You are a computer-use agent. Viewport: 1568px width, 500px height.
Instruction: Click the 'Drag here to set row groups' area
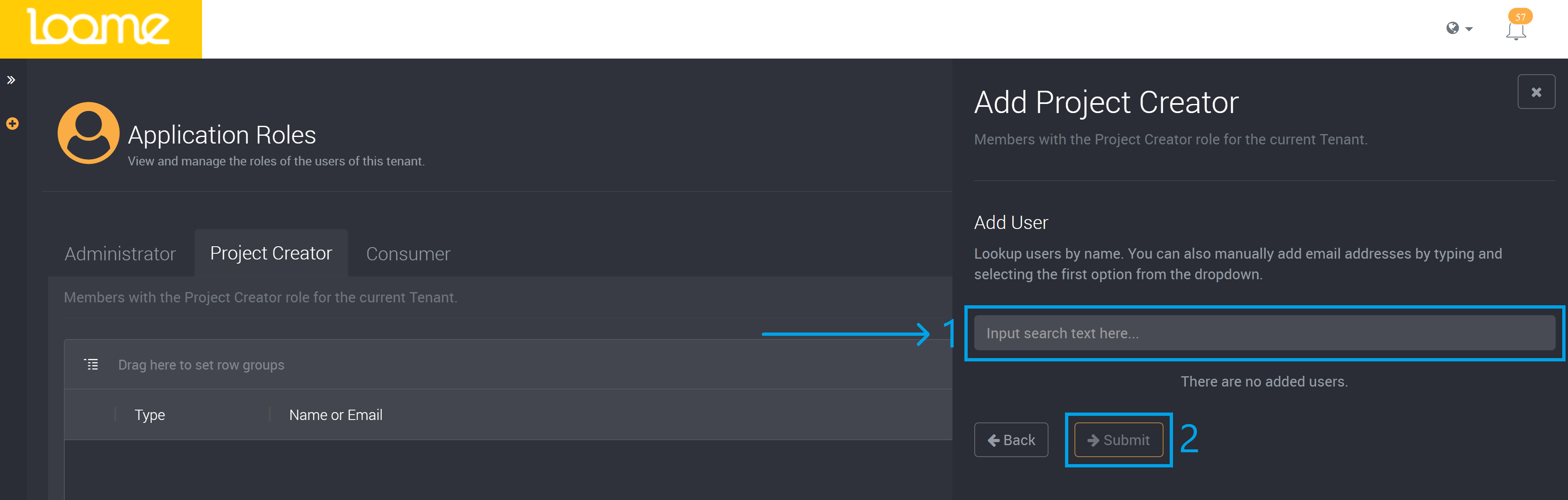coord(201,365)
